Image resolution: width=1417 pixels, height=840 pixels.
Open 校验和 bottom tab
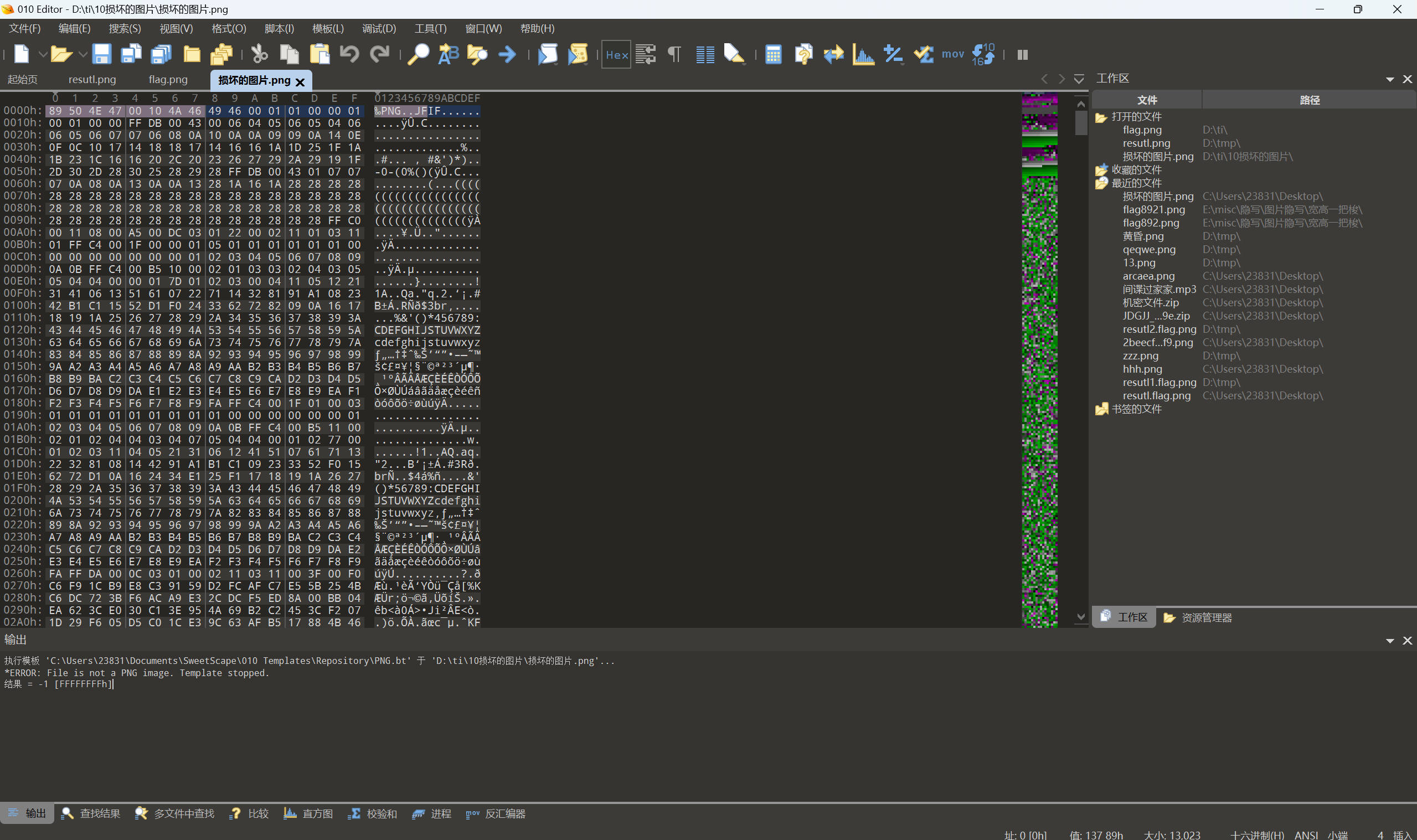(373, 814)
